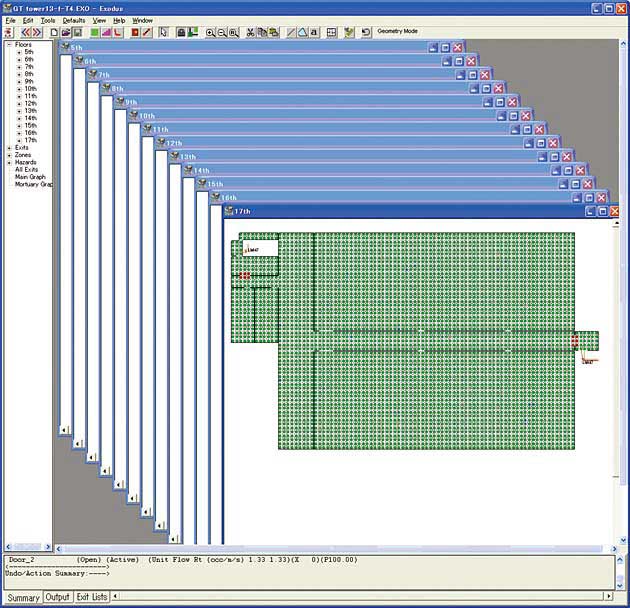Screen dimensions: 630x608
Task: Open the Defaults menu
Action: point(74,20)
